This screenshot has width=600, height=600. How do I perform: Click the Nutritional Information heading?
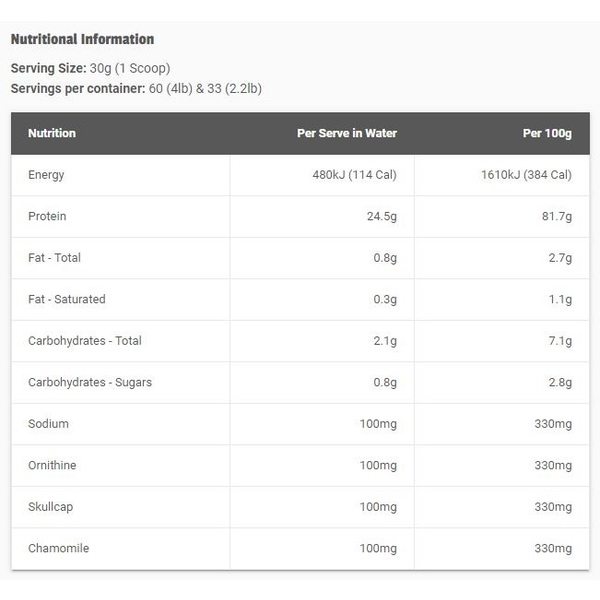[82, 39]
